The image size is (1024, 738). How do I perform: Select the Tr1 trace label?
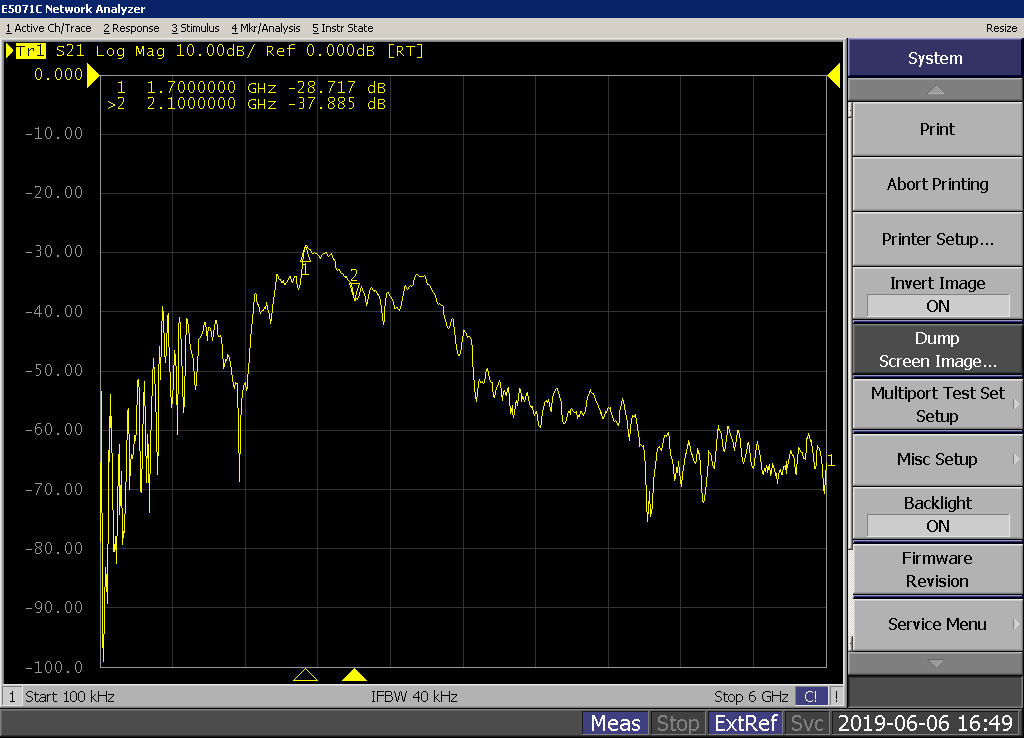(x=30, y=51)
